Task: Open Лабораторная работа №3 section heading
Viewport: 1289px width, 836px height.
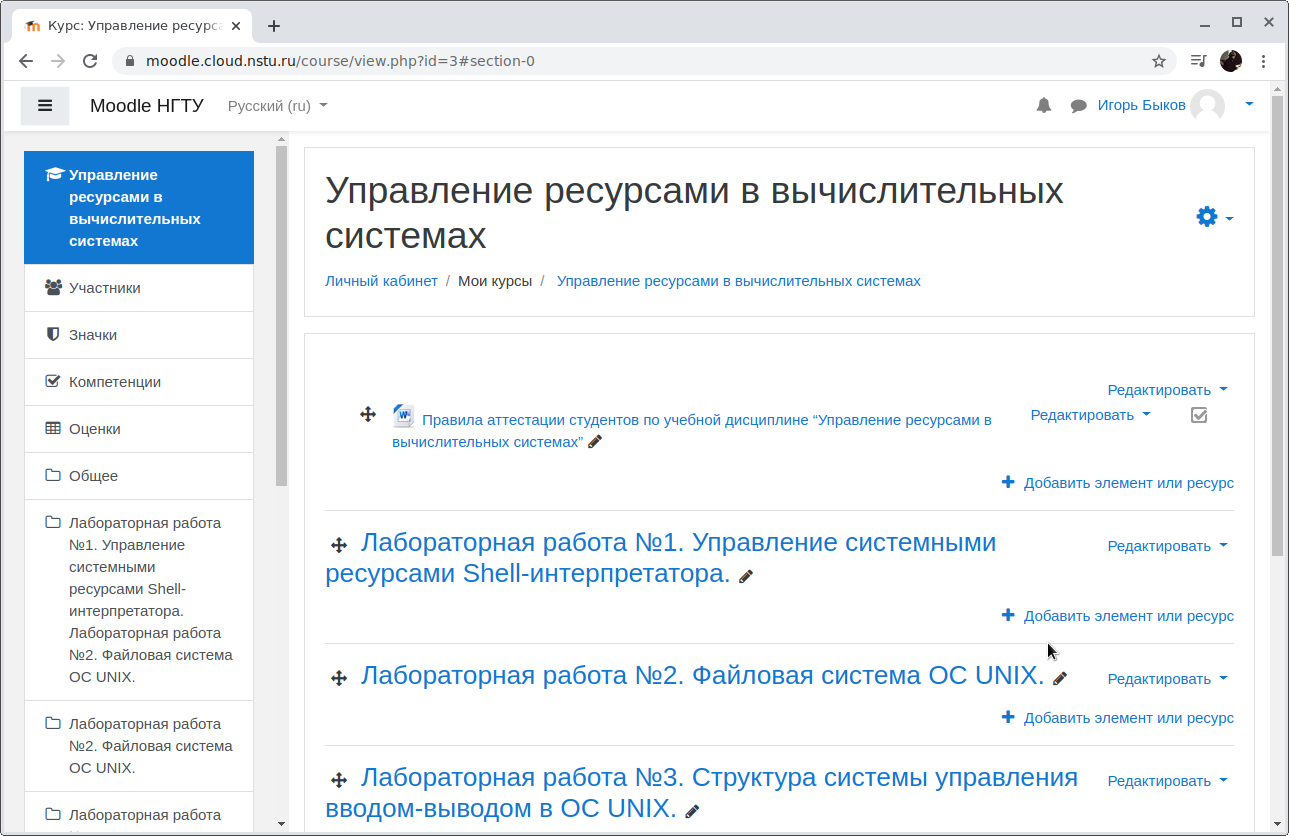Action: (x=701, y=792)
